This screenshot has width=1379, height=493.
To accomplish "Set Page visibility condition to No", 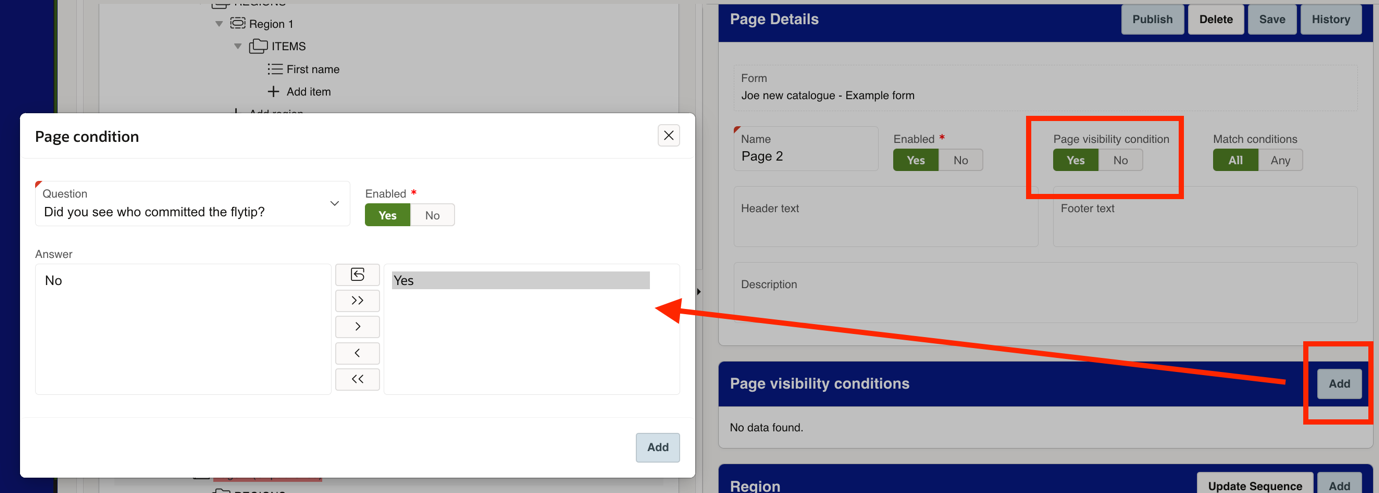I will pyautogui.click(x=1120, y=160).
